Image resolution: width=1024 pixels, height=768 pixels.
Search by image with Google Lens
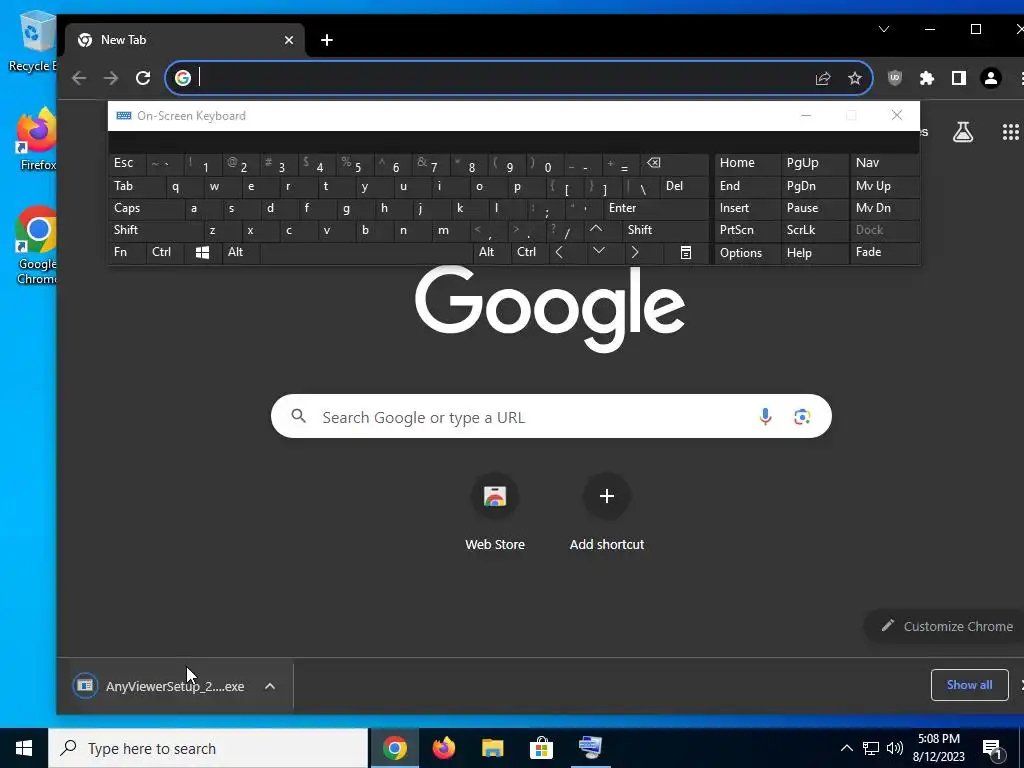pyautogui.click(x=802, y=417)
